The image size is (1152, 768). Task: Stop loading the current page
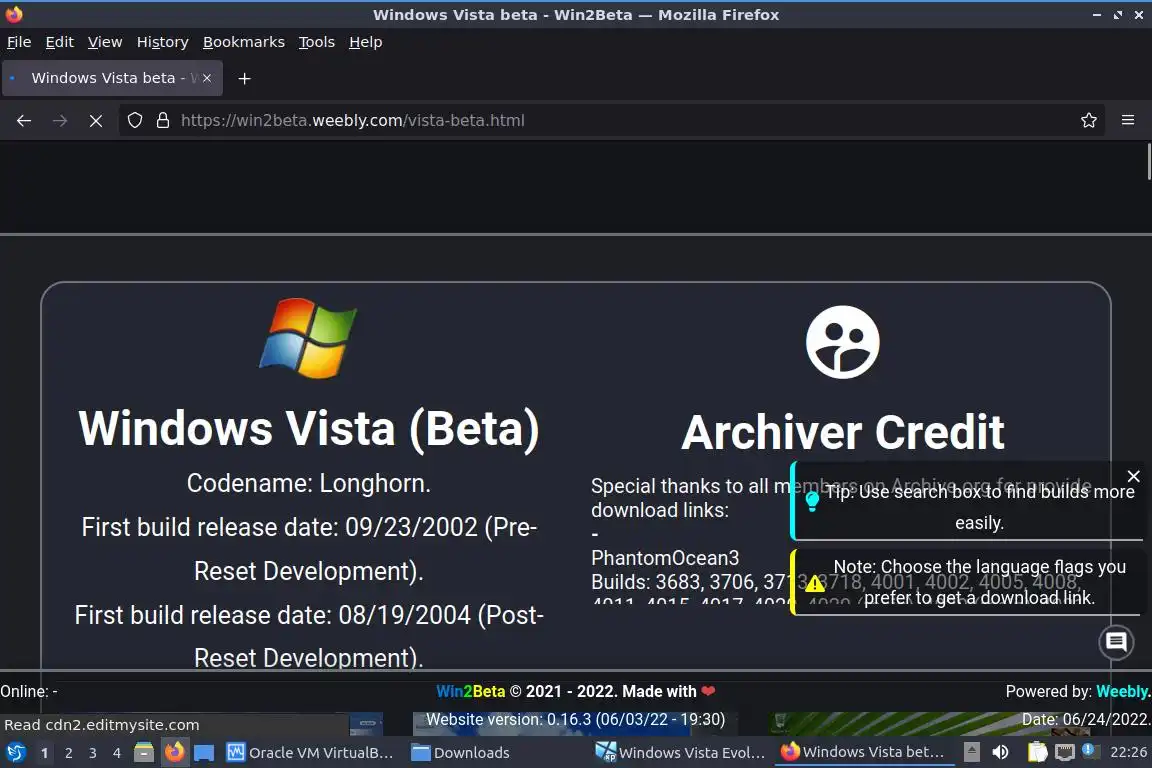coord(96,121)
